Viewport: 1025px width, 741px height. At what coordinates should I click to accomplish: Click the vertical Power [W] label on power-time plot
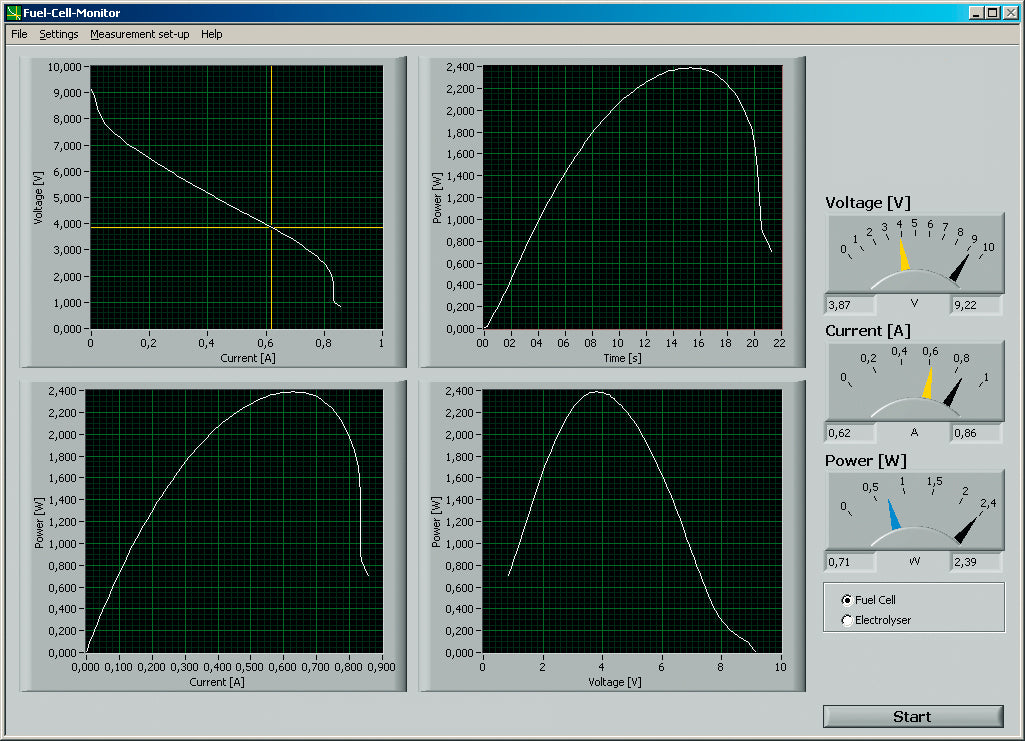point(437,198)
